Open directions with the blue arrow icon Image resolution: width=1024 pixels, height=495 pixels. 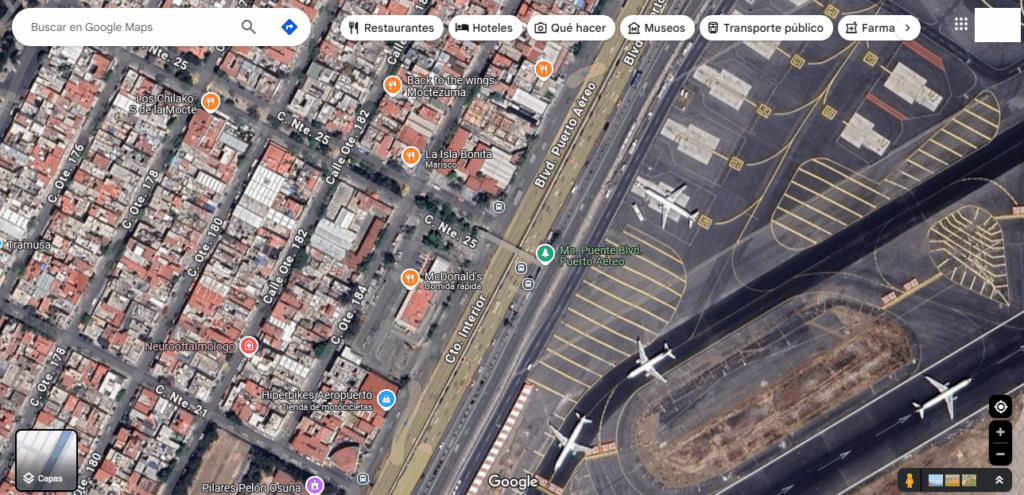coord(289,27)
